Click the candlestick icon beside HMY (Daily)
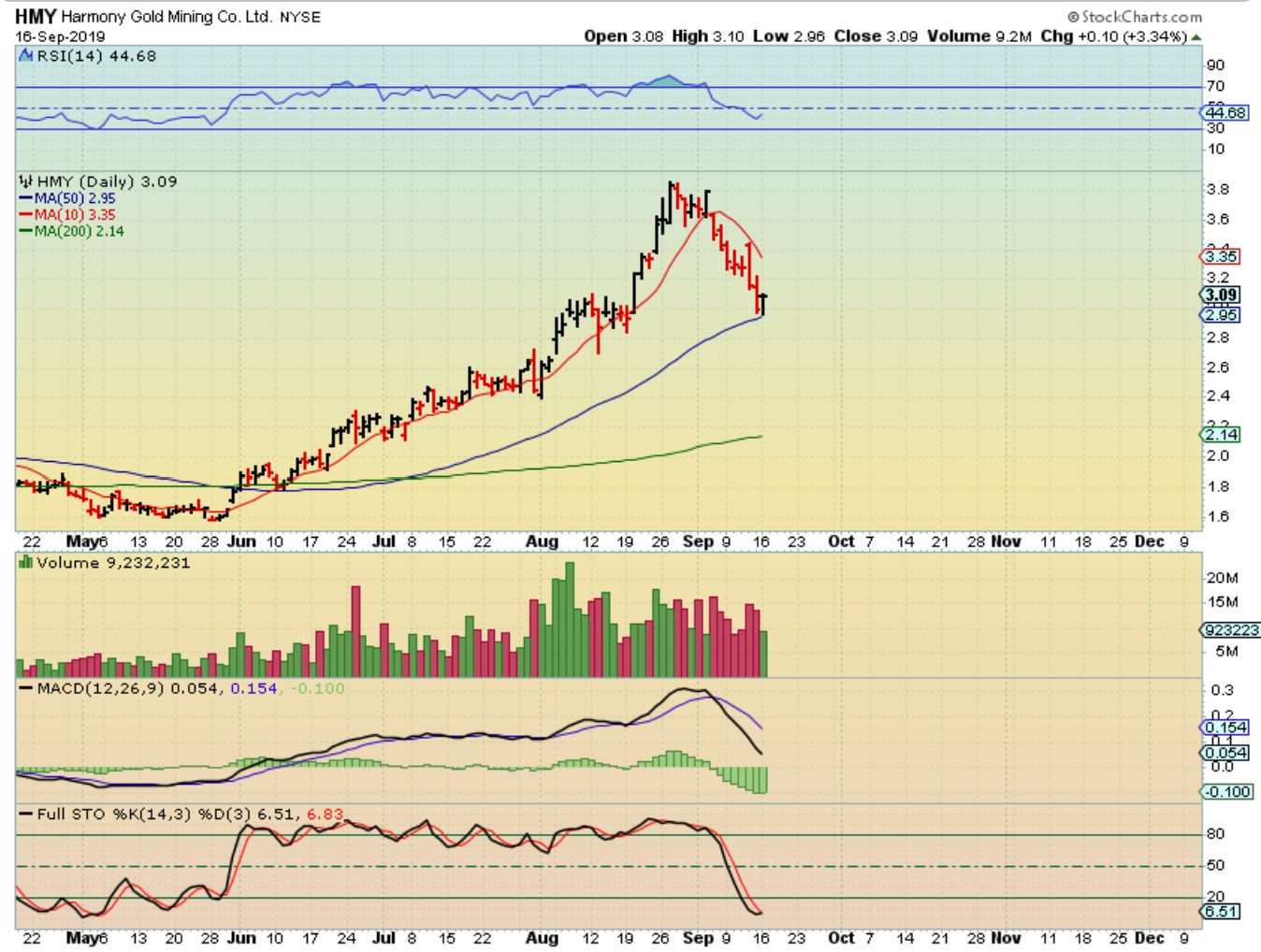The height and width of the screenshot is (952, 1261). point(26,181)
